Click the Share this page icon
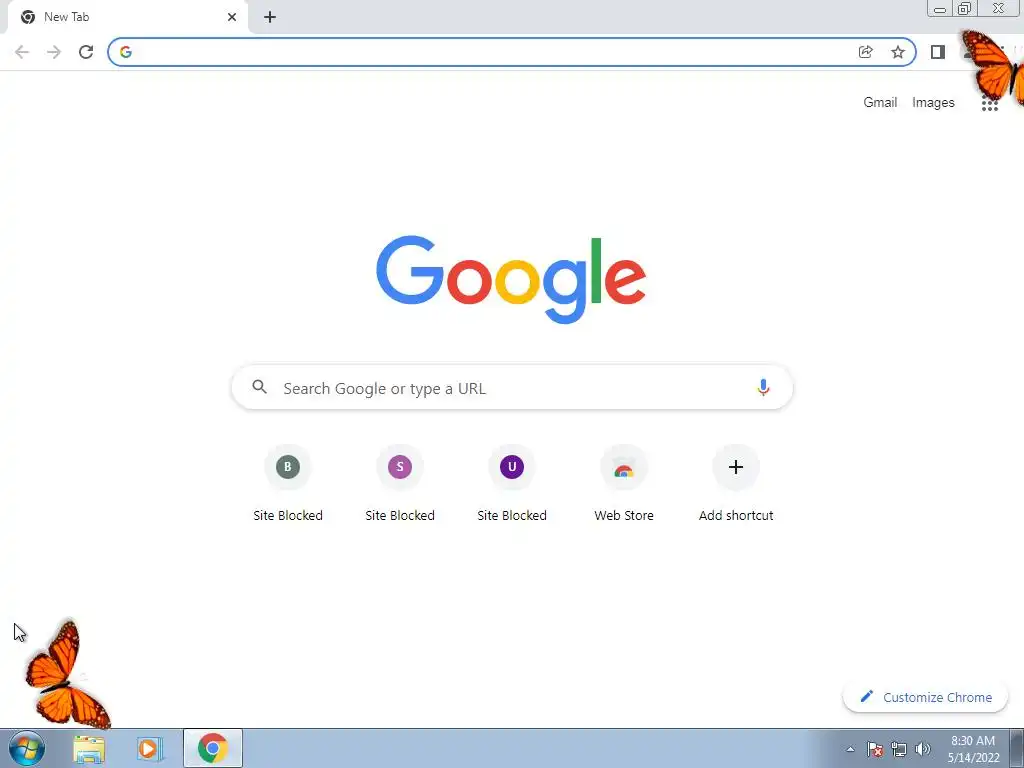 (x=865, y=52)
